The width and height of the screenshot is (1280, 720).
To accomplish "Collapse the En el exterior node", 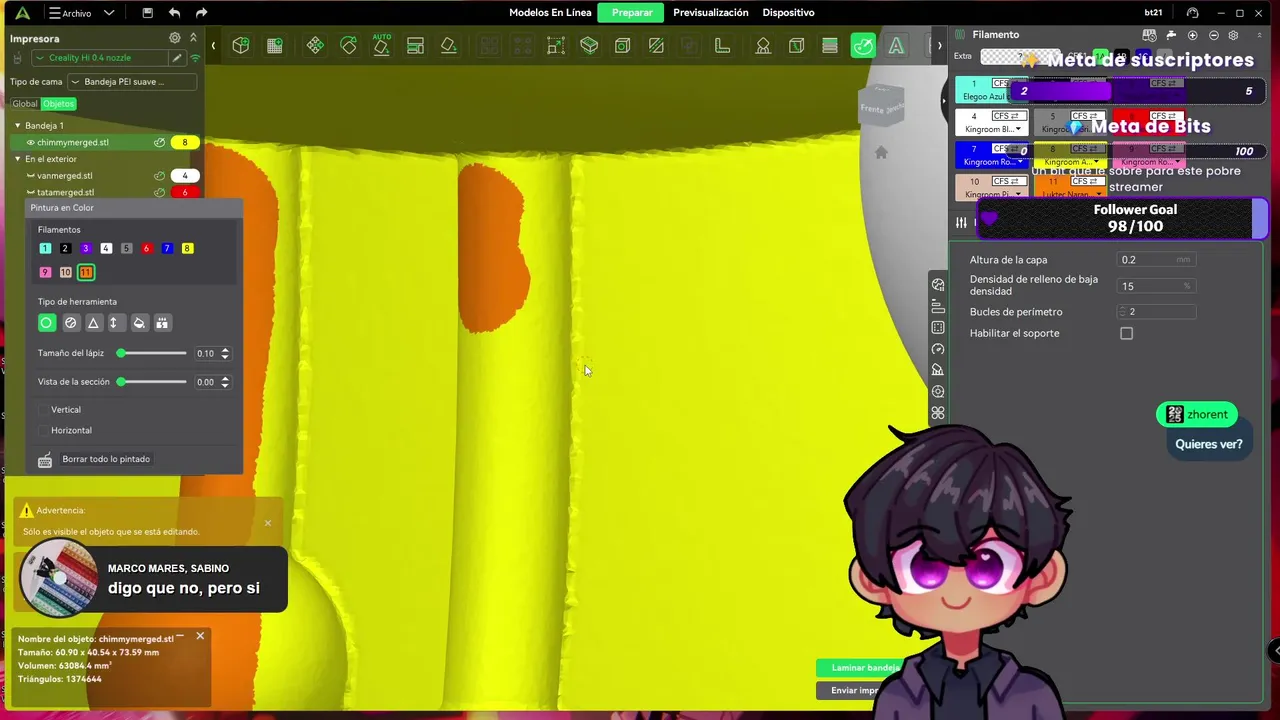I will (17, 159).
